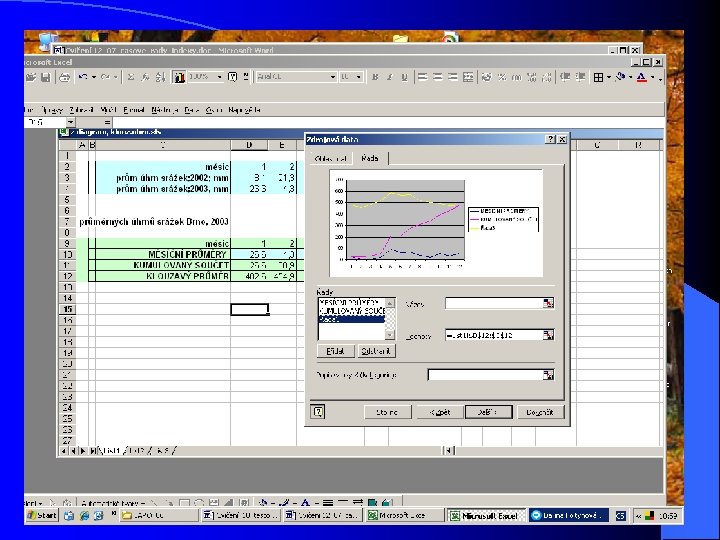This screenshot has height=540, width=720.
Task: Click the Undo arrow icon
Action: [x=83, y=77]
